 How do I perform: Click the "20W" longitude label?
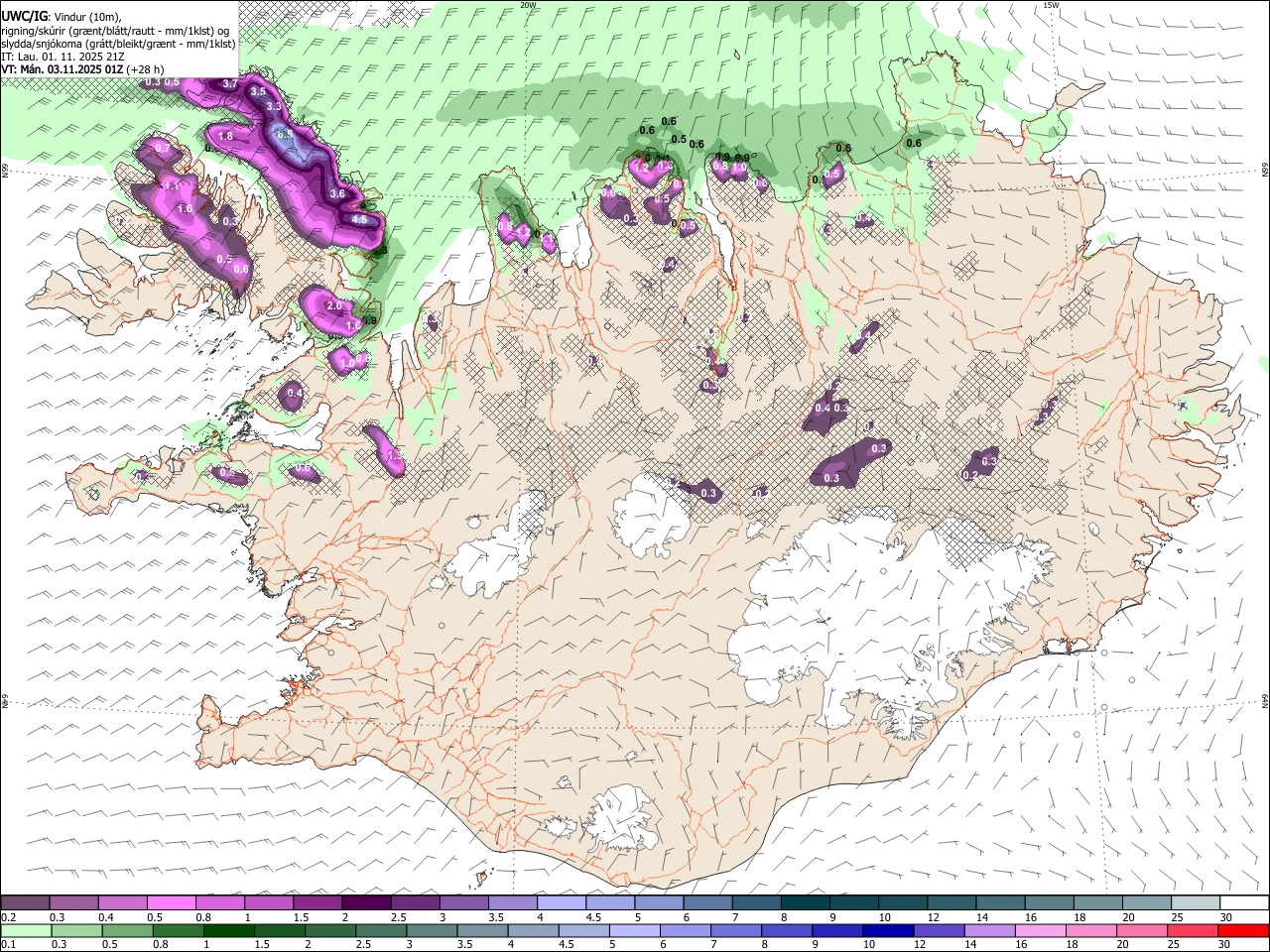(x=528, y=5)
